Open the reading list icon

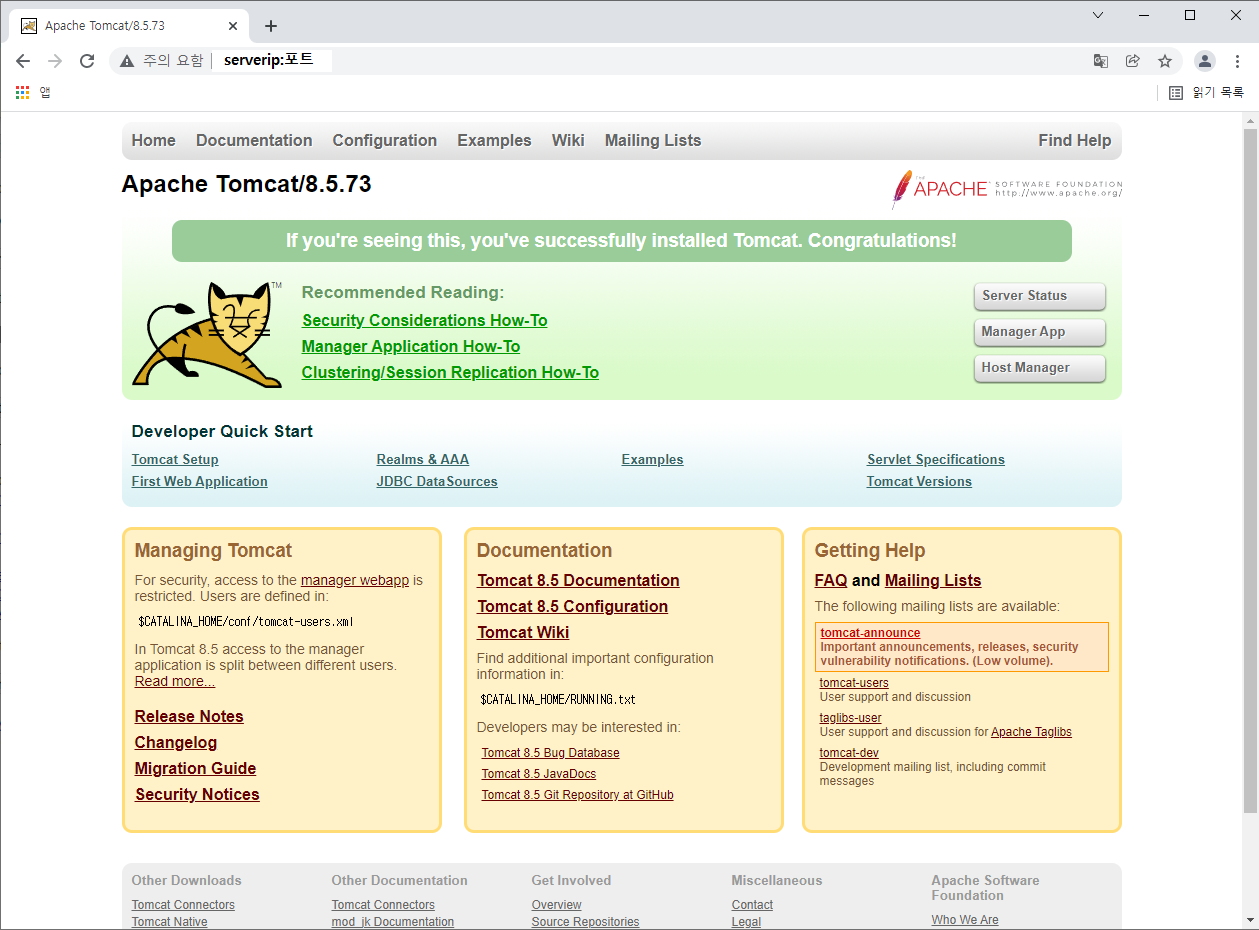click(x=1177, y=92)
